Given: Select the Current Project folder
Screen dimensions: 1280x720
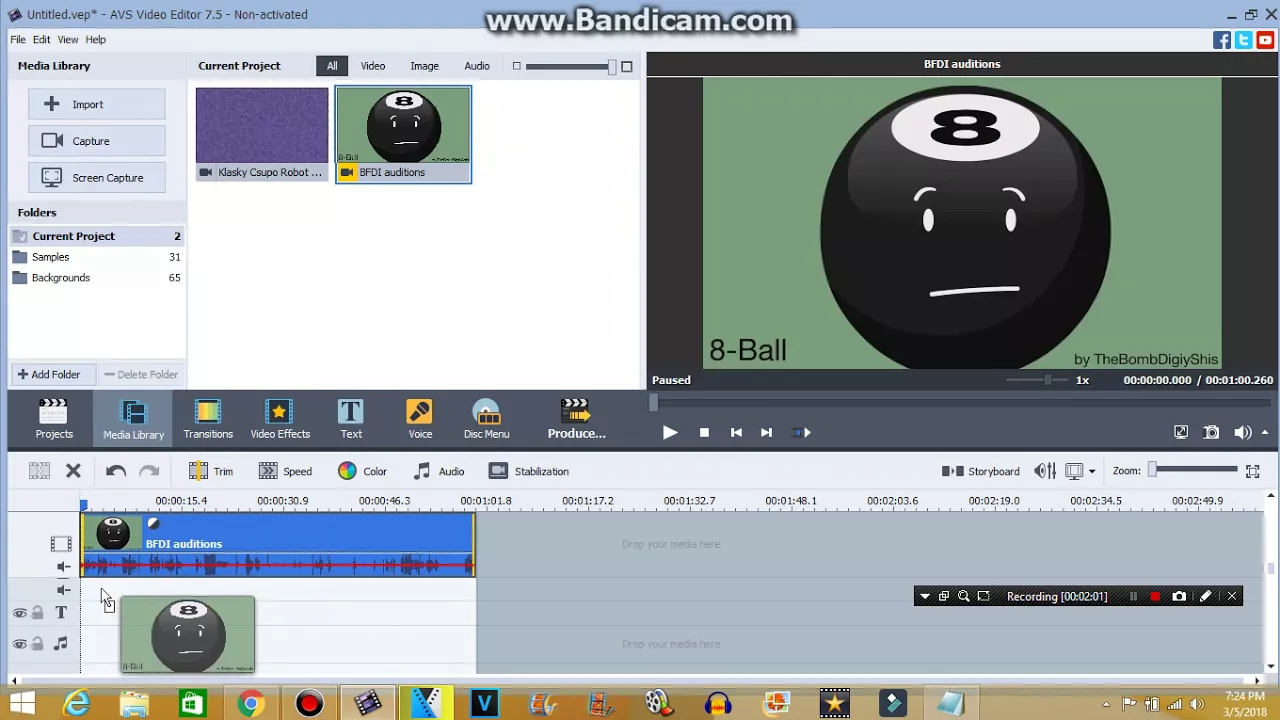Looking at the screenshot, I should click(x=97, y=236).
